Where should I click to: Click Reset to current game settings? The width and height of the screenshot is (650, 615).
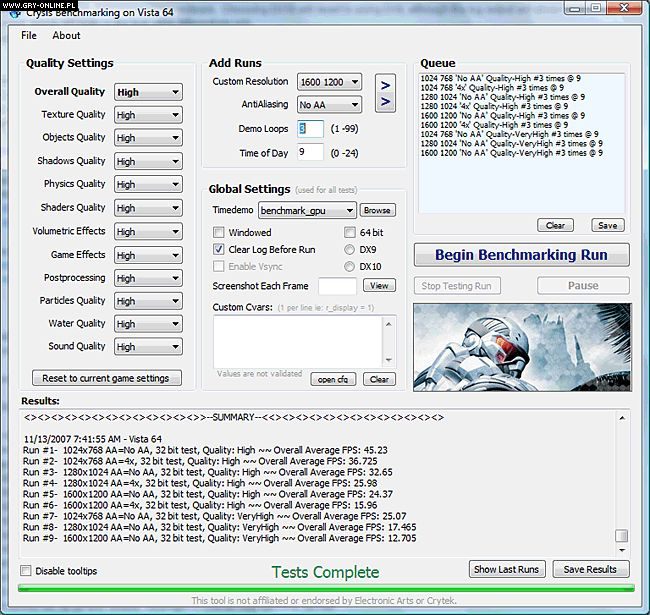tap(106, 378)
